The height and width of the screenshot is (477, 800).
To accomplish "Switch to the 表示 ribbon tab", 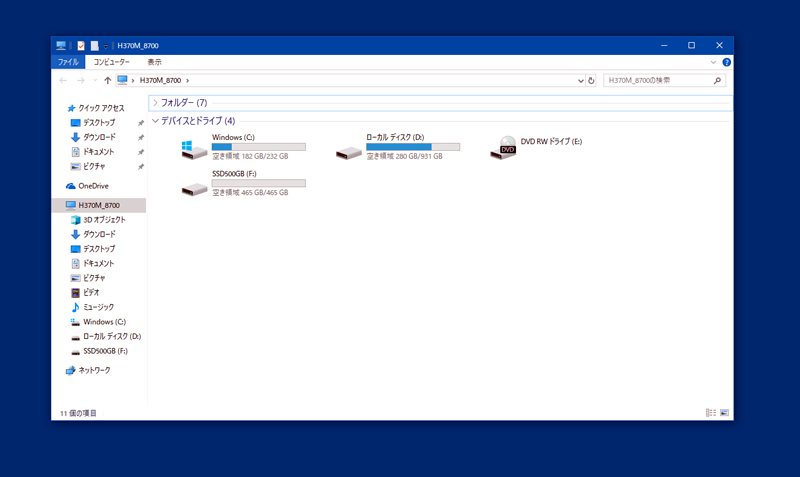I will (x=155, y=62).
